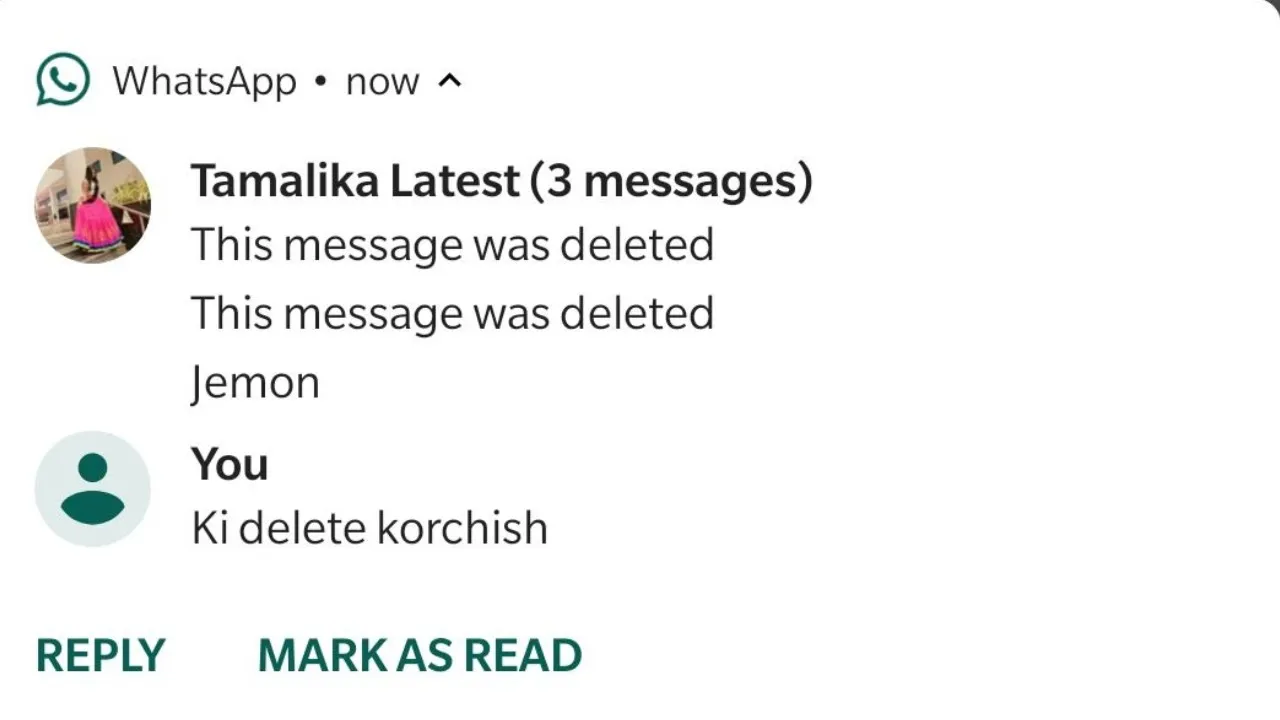Tap MARK AS READ

[x=420, y=655]
